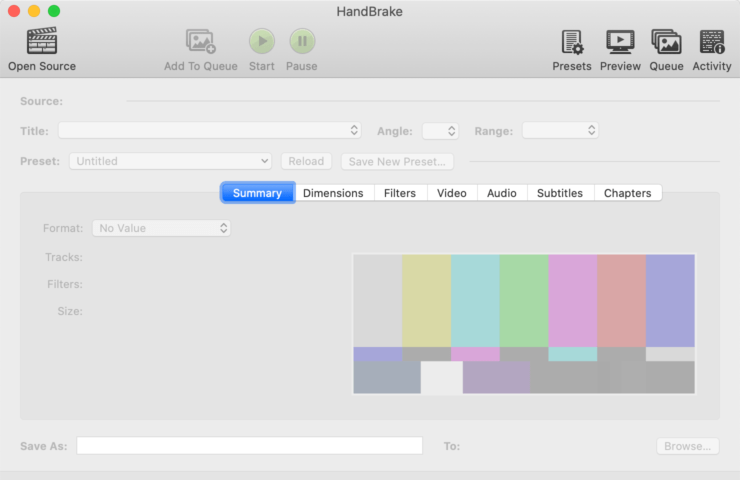This screenshot has height=480, width=740.
Task: Go to the Video tab
Action: pos(452,193)
